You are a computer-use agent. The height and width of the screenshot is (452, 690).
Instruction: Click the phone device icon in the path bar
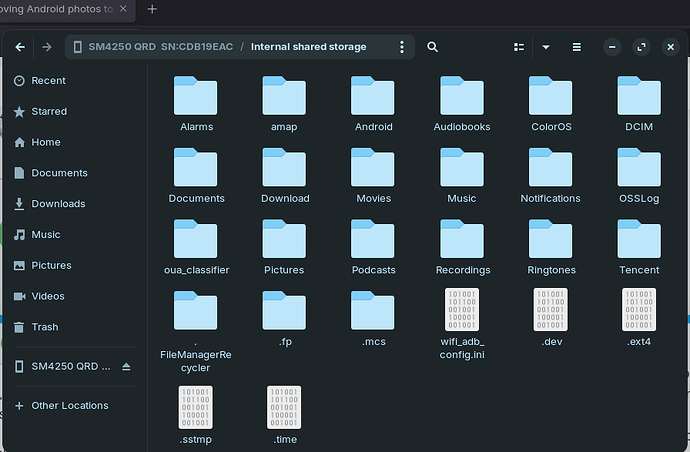(77, 47)
